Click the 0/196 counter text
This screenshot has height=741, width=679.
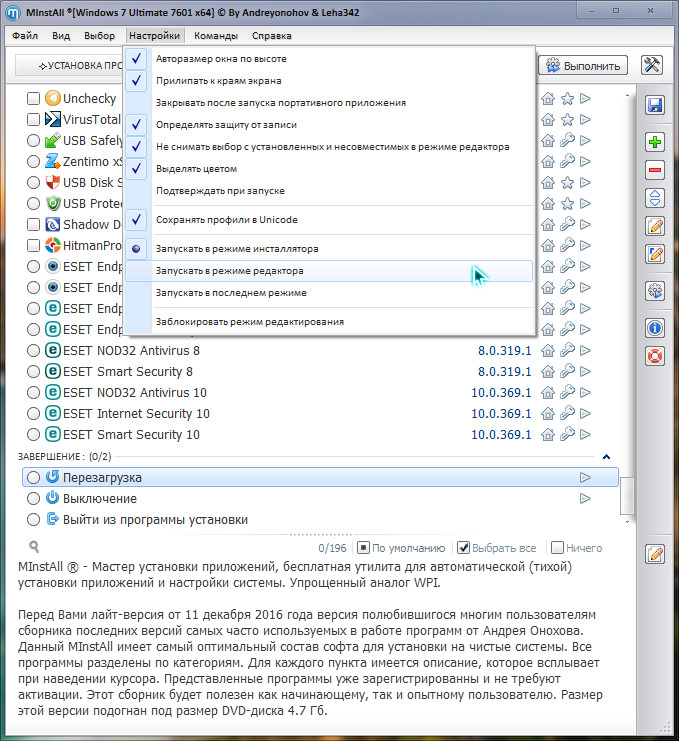[x=332, y=548]
